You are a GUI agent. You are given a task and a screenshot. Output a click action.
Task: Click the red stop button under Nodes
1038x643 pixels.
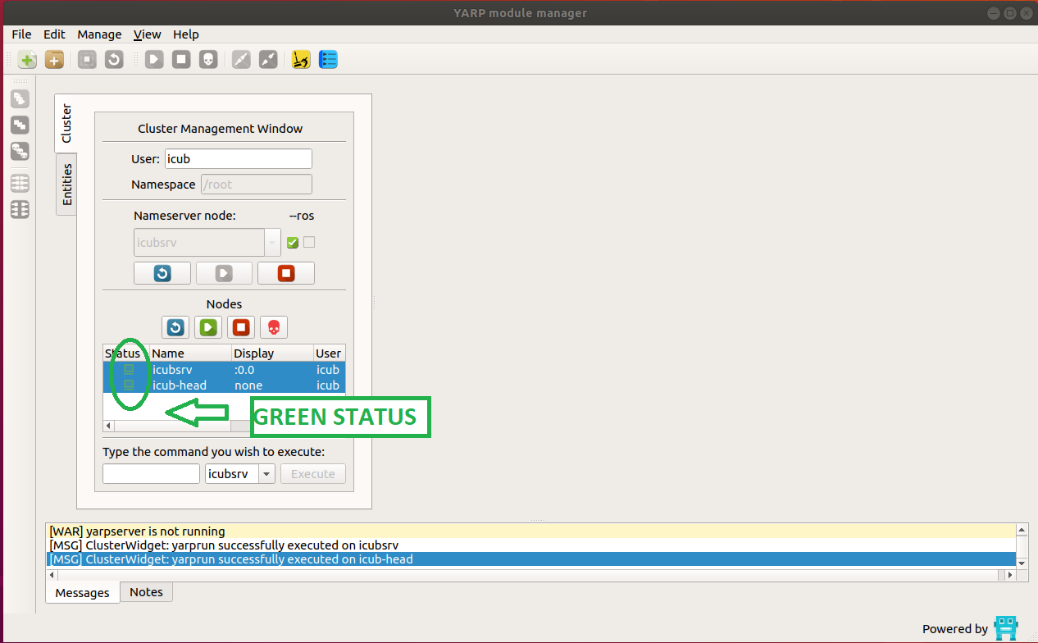(240, 327)
